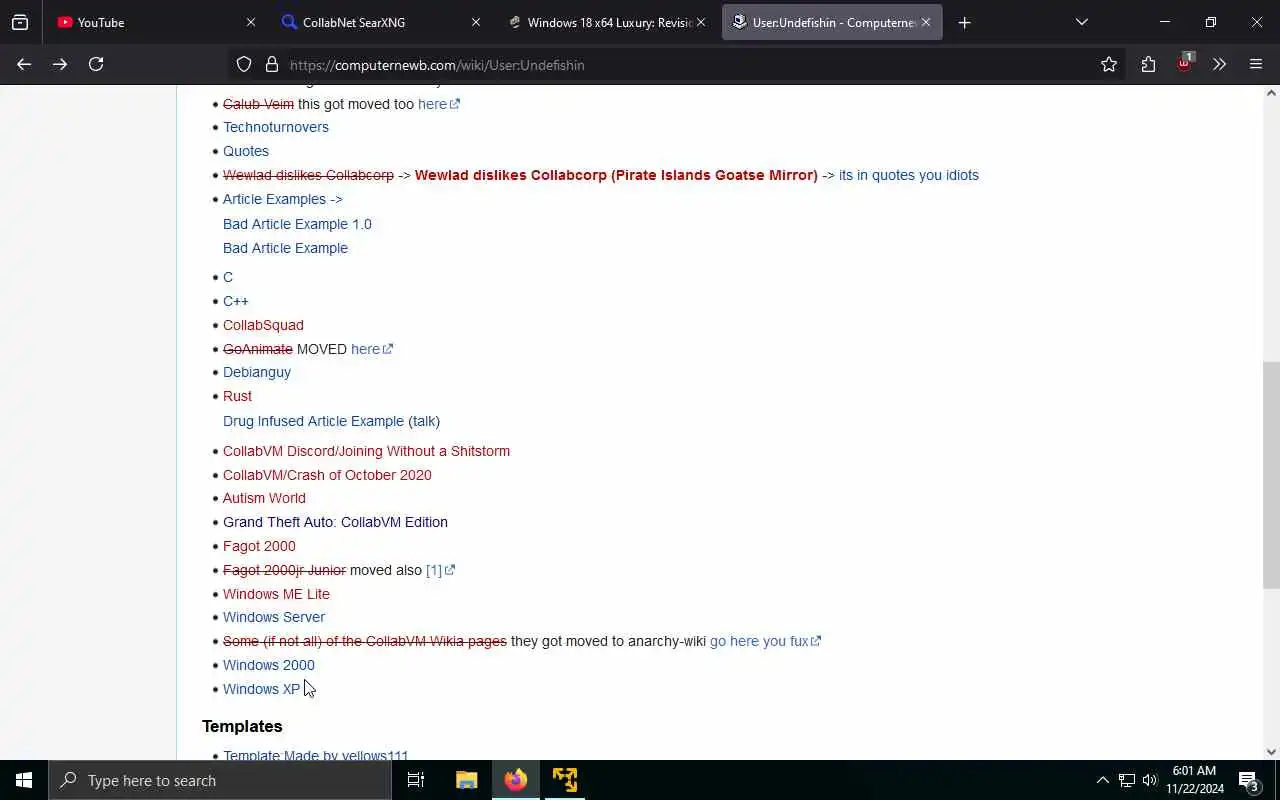Open Task View on the taskbar
The image size is (1280, 800).
(x=416, y=780)
